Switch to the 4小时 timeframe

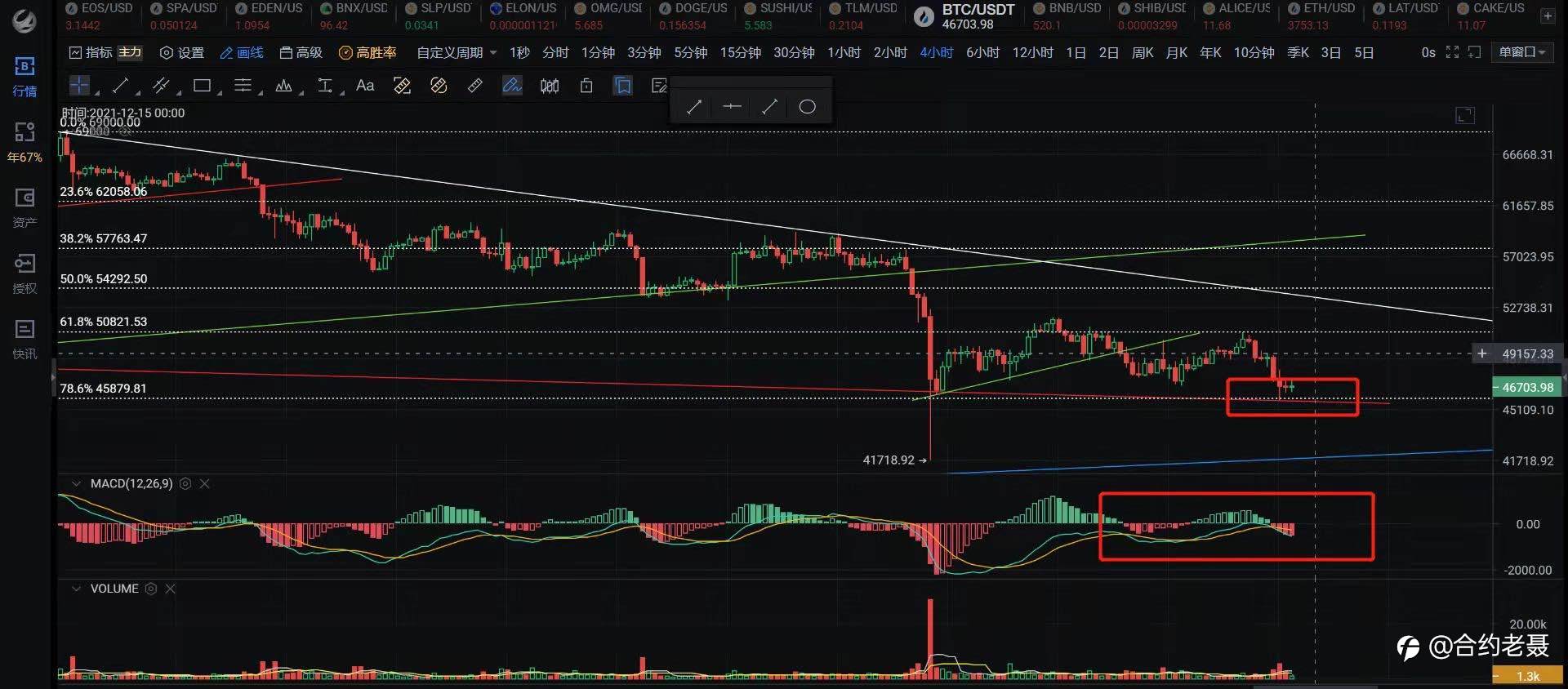pos(936,52)
